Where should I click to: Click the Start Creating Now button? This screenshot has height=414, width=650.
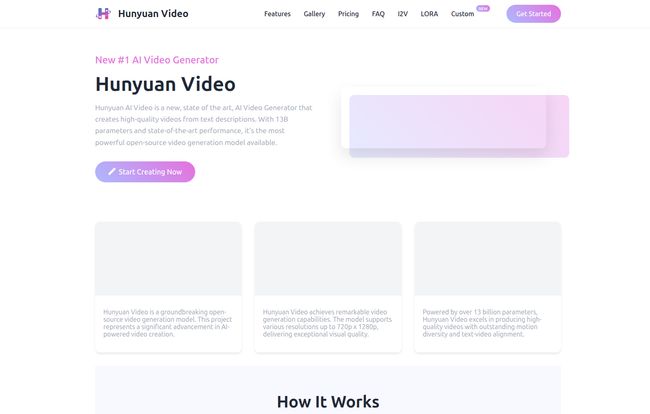[145, 172]
